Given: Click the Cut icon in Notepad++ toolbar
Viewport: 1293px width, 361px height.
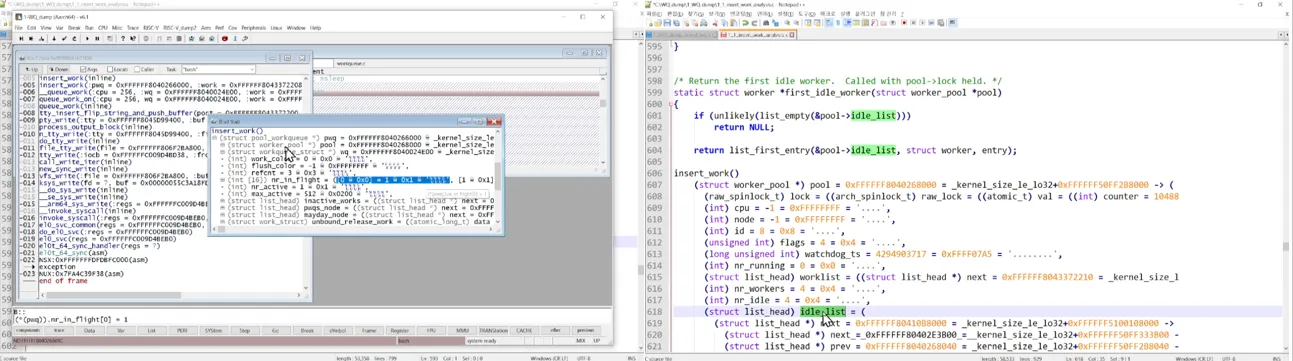Looking at the screenshot, I should click(716, 23).
